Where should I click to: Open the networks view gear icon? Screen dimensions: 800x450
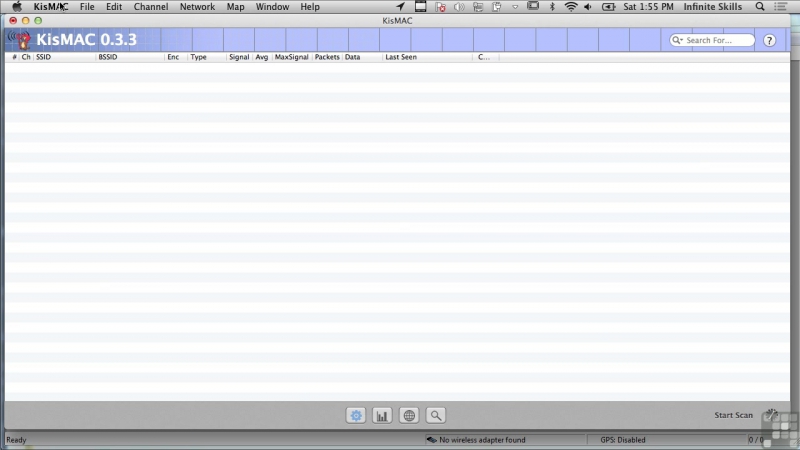[x=356, y=415]
